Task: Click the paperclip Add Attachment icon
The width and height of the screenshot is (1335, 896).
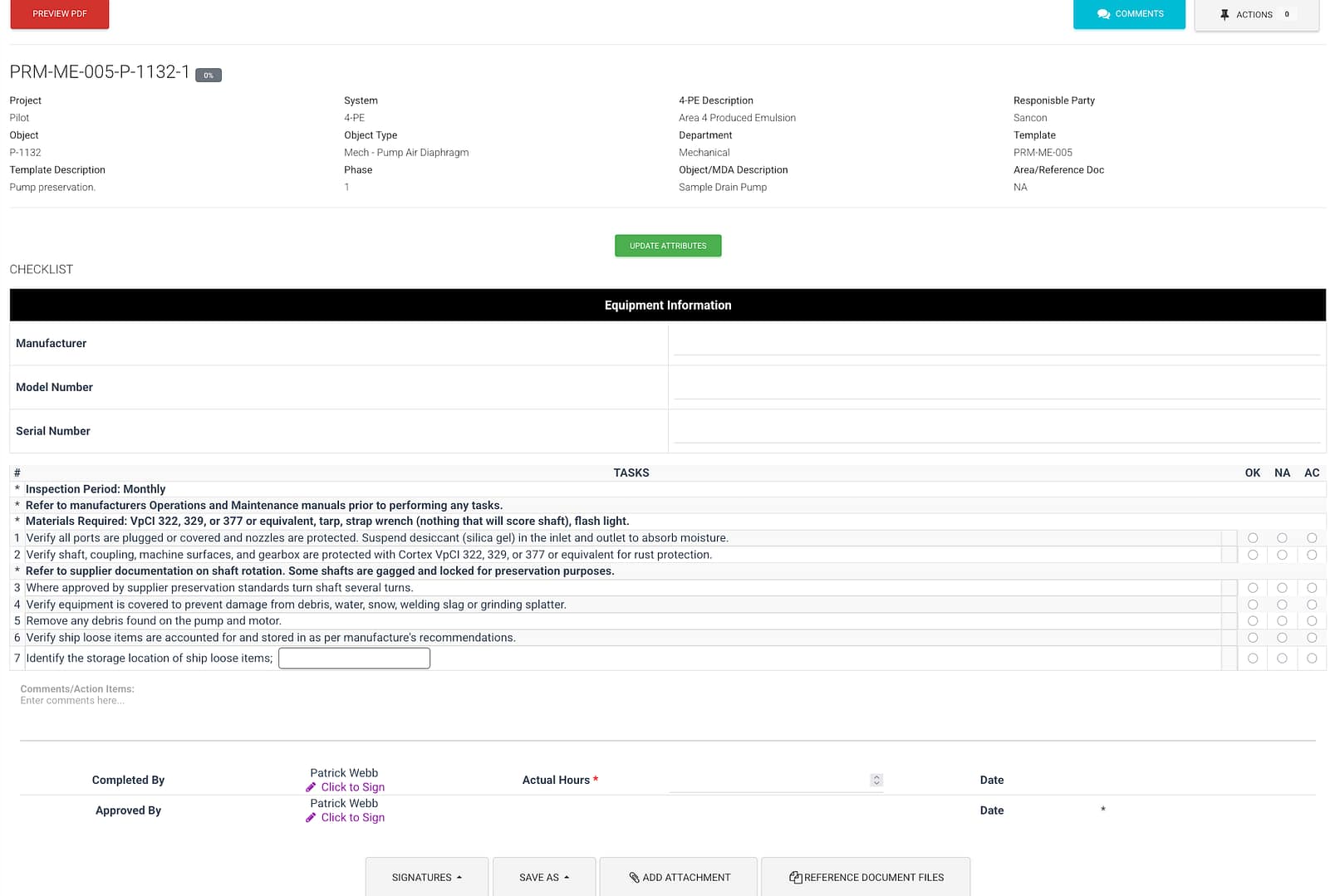Action: coord(634,878)
